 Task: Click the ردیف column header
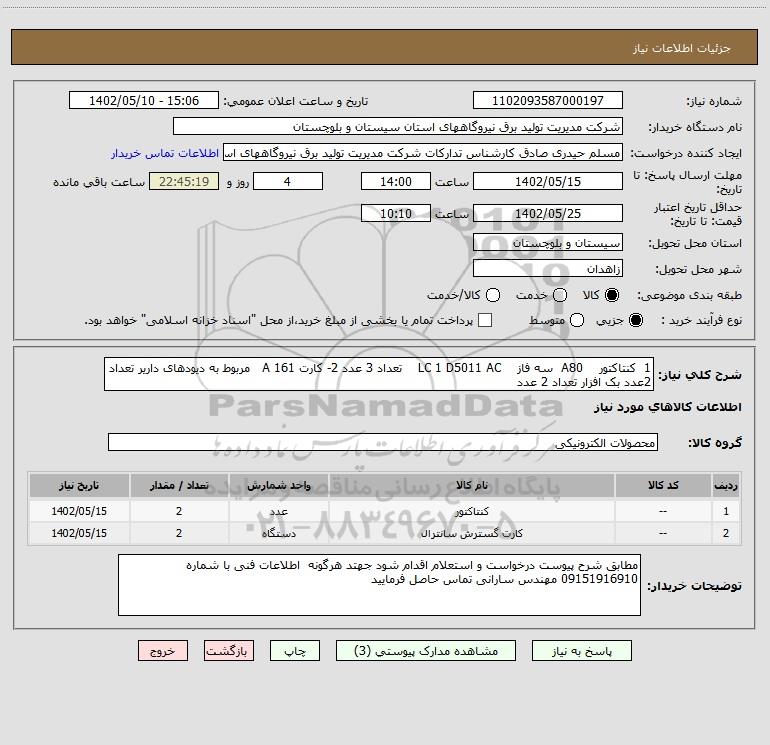pyautogui.click(x=726, y=485)
